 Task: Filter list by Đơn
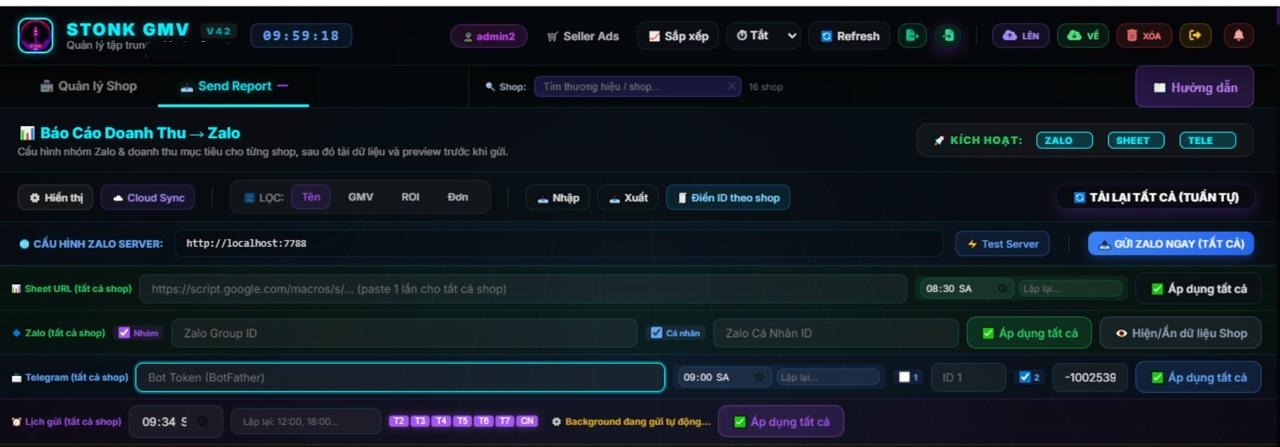click(458, 197)
